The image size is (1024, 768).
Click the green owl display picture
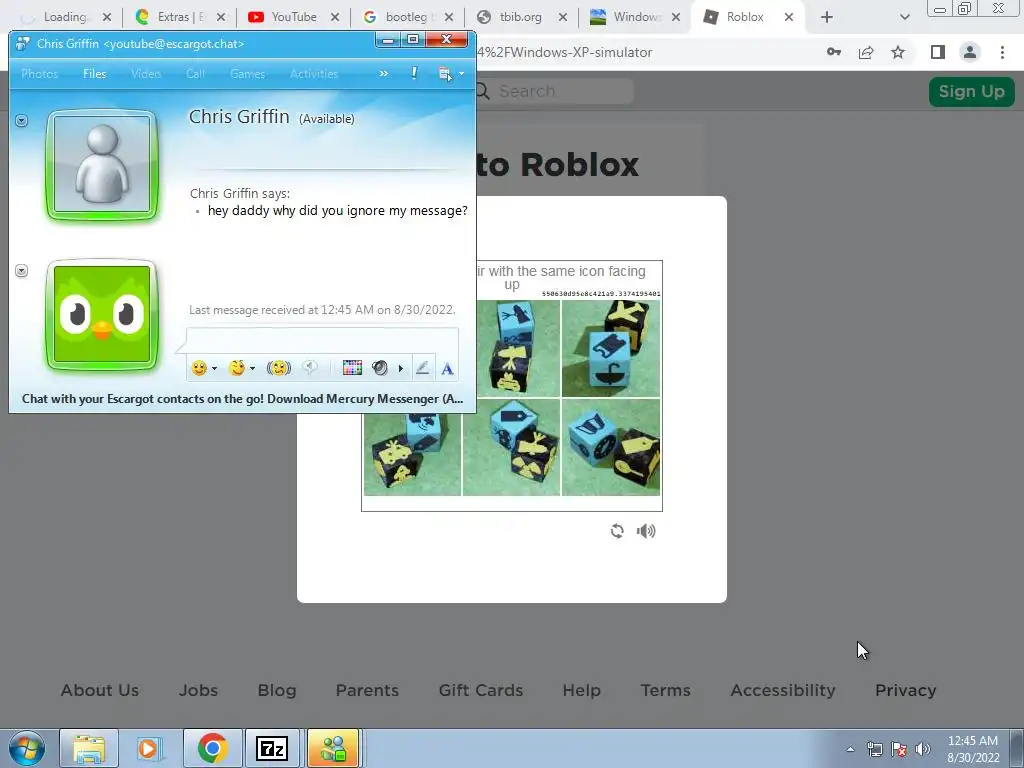pos(102,314)
